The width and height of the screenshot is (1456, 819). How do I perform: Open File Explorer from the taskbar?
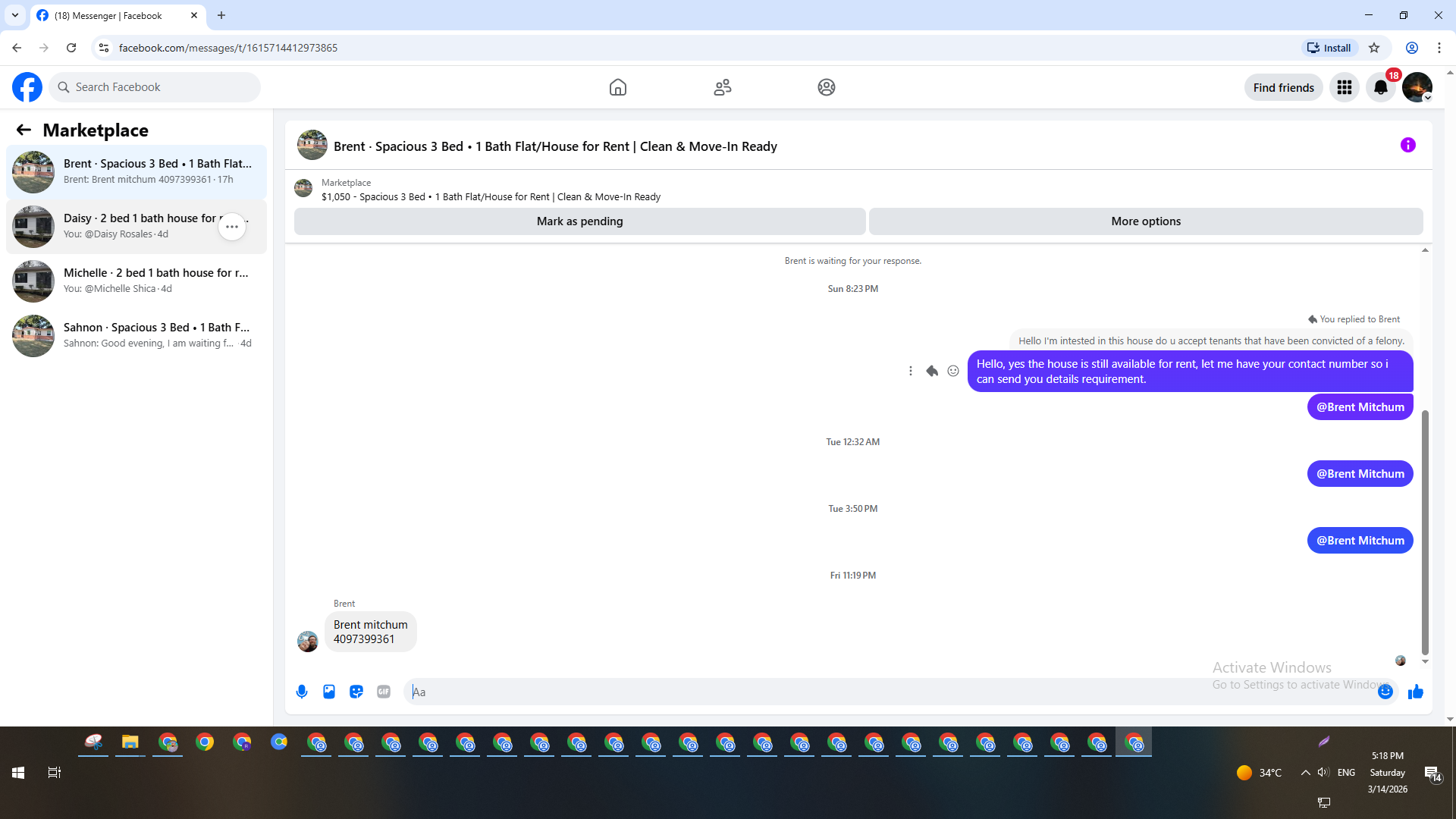coord(130,742)
